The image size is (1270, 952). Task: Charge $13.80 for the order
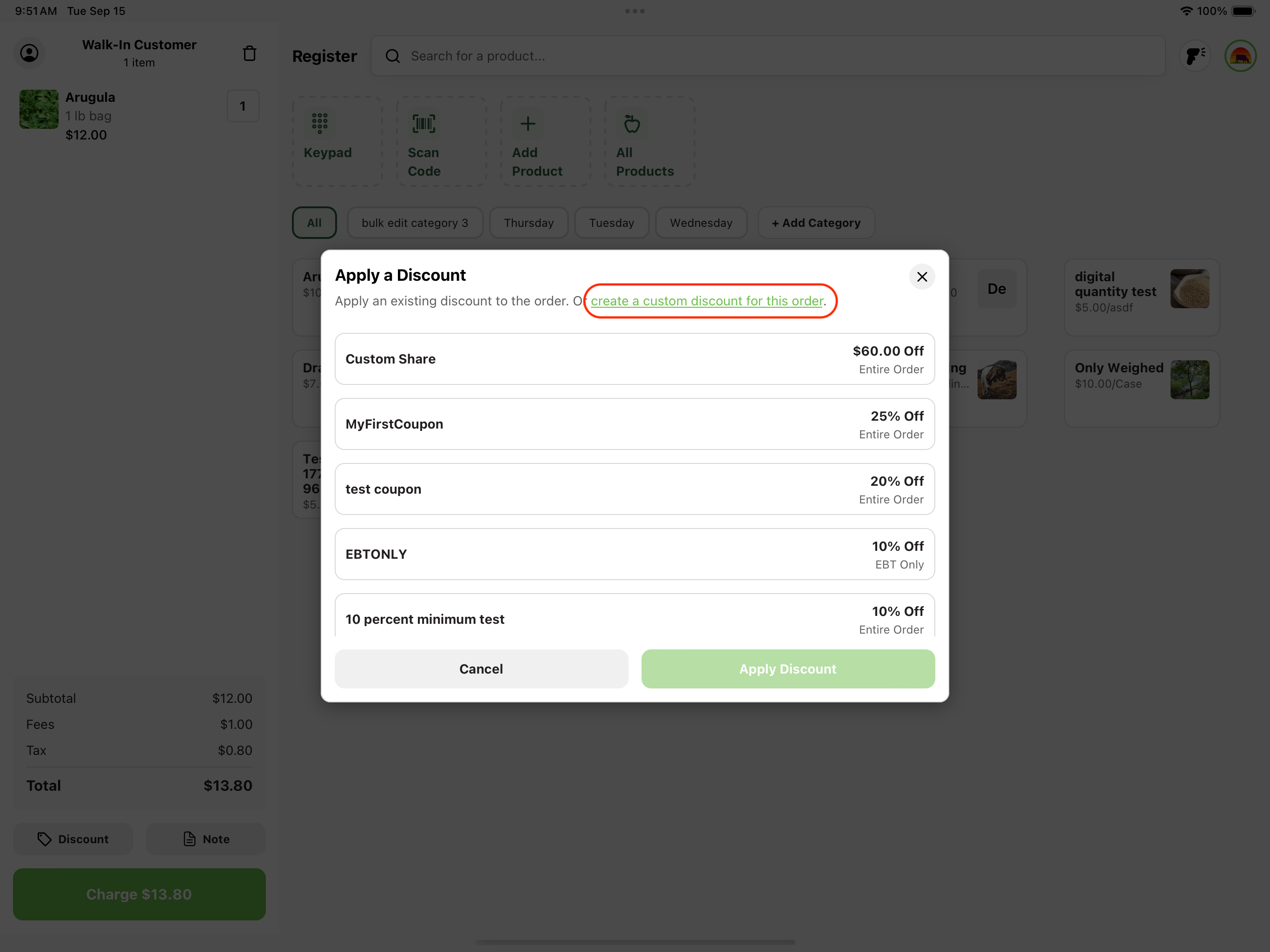(x=139, y=894)
